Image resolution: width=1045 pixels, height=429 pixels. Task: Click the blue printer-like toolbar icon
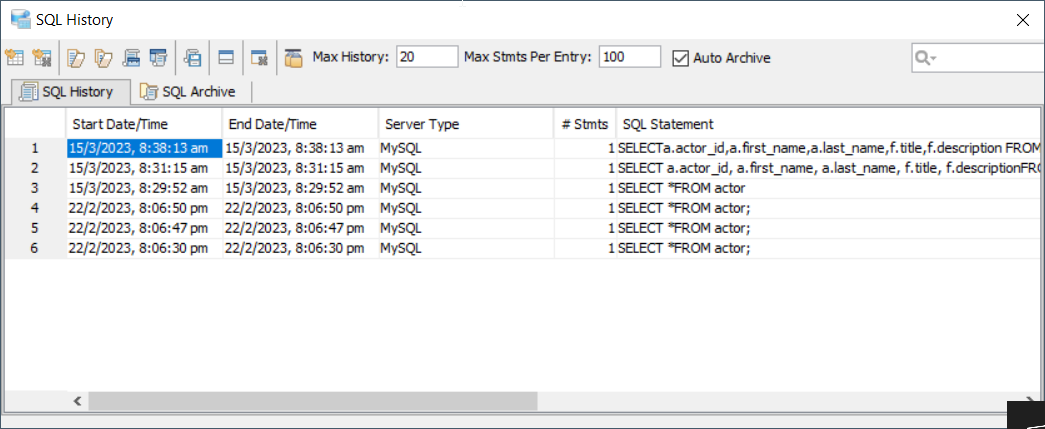131,58
